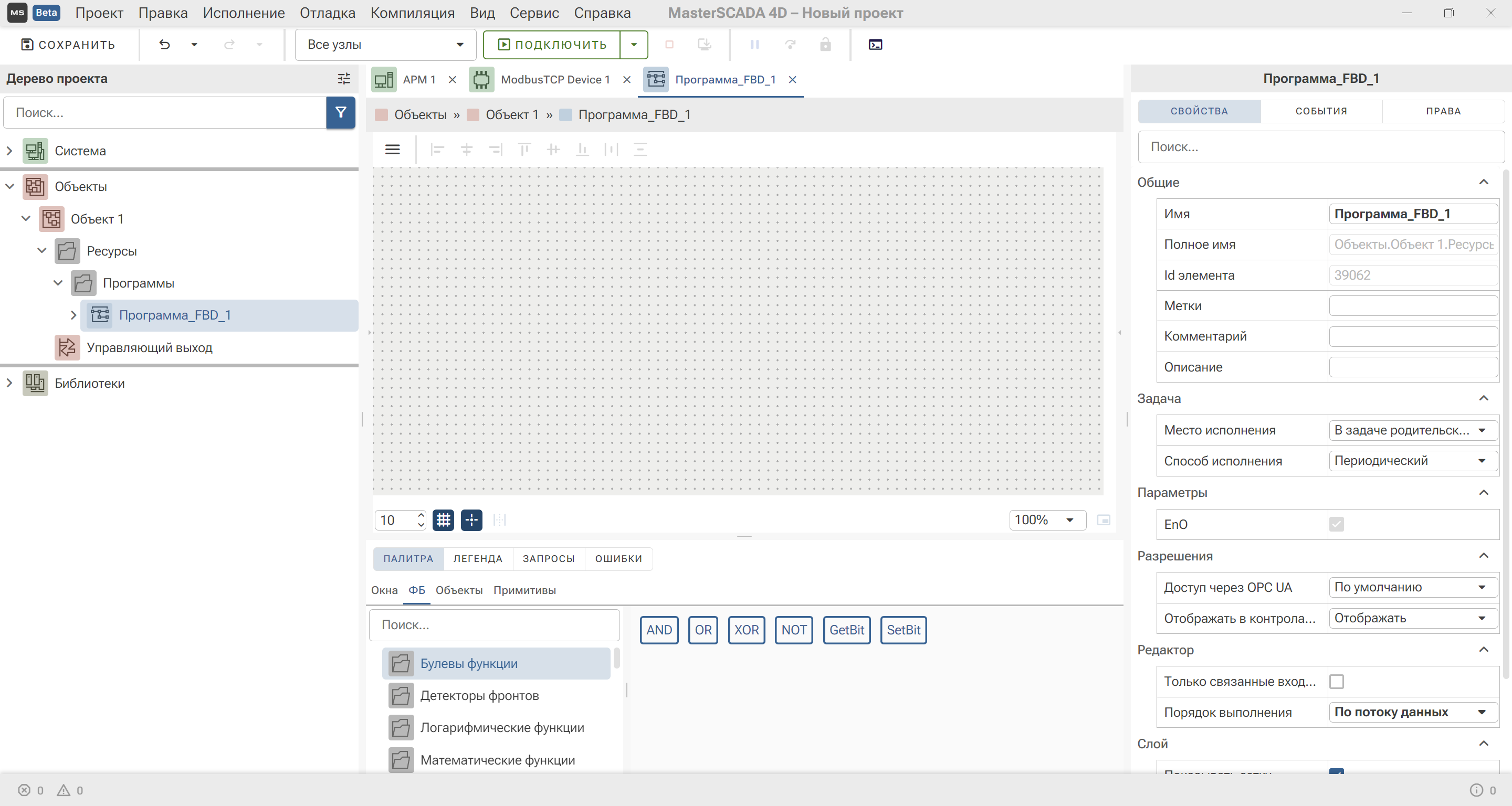
Task: Open the Сервис menu
Action: coord(533,13)
